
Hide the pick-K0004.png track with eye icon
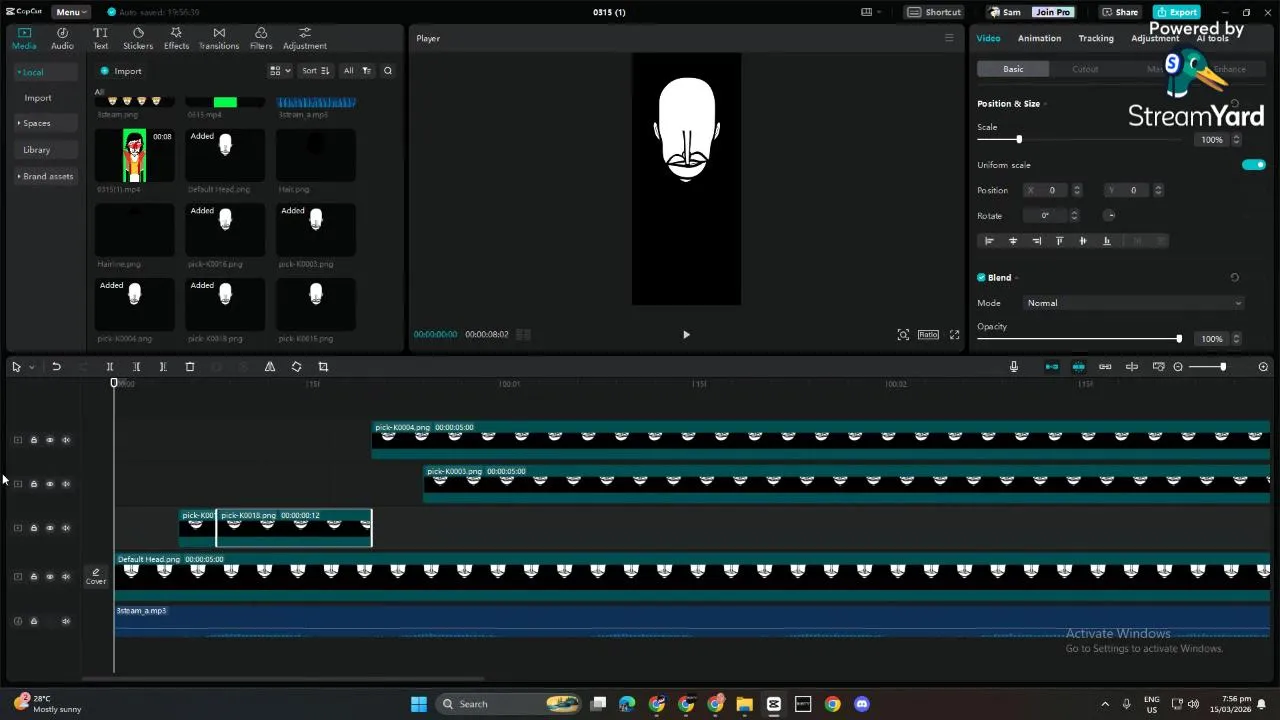click(x=50, y=440)
